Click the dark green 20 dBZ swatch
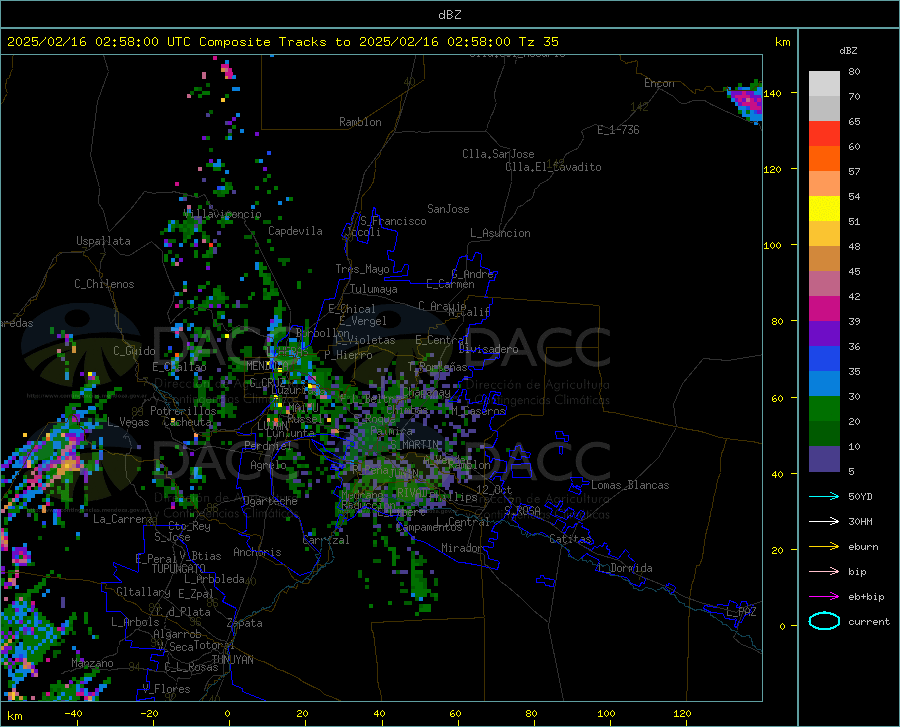The width and height of the screenshot is (900, 727). click(x=824, y=434)
